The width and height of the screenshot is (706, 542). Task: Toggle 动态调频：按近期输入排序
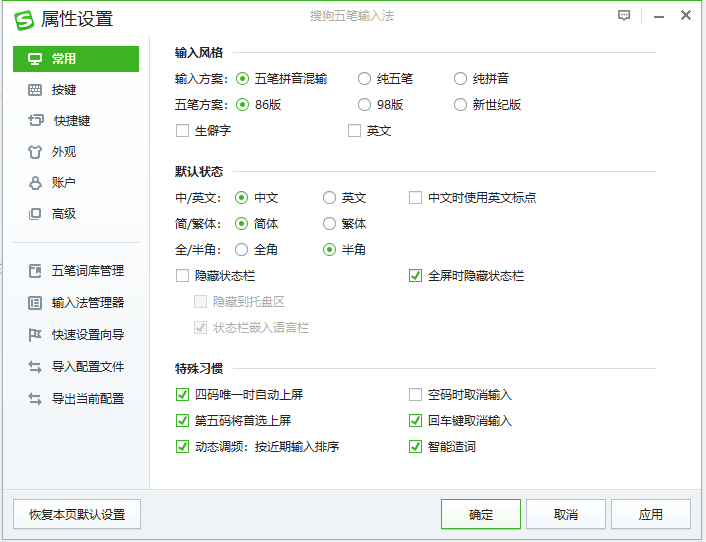tap(182, 447)
